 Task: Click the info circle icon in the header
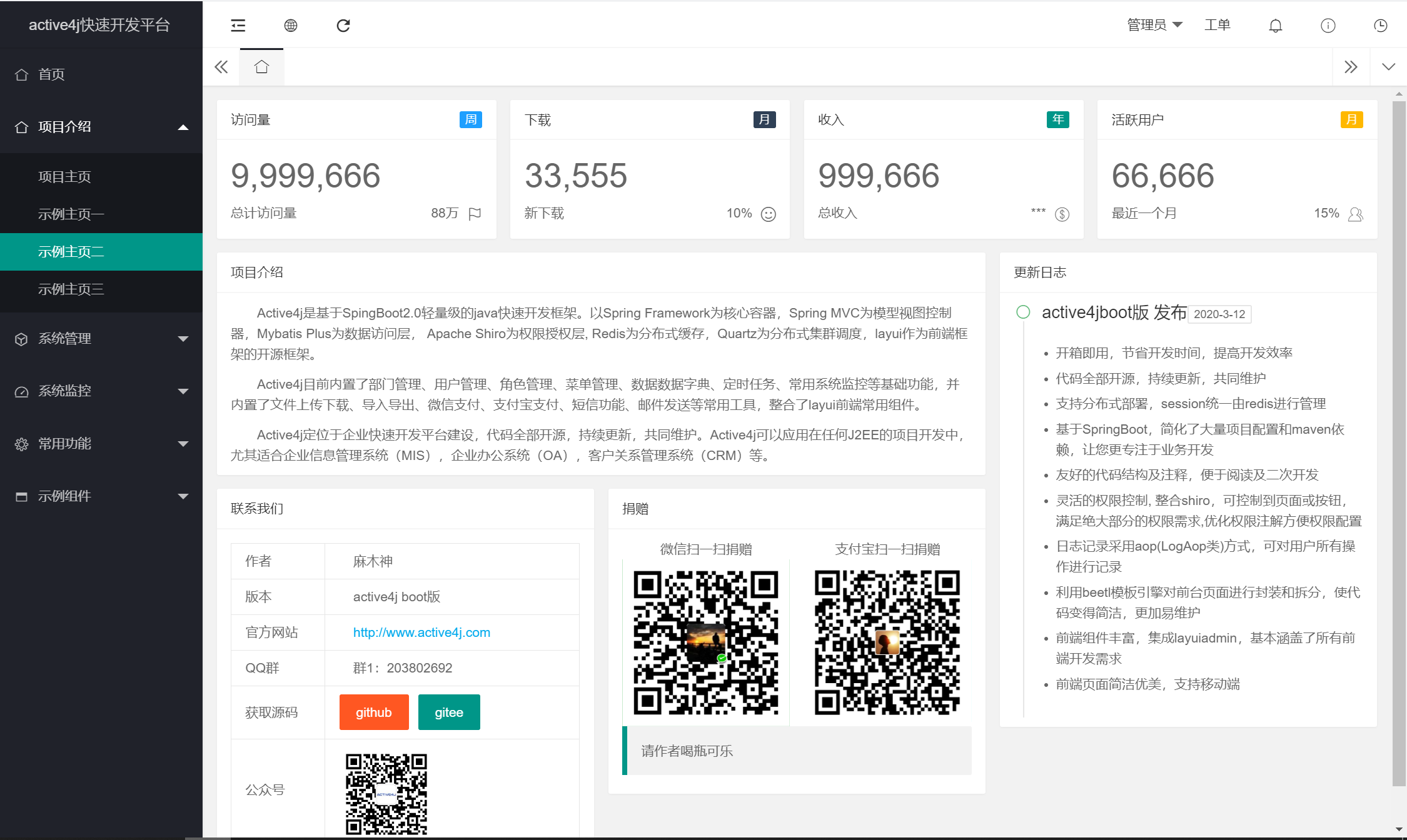[x=1328, y=25]
